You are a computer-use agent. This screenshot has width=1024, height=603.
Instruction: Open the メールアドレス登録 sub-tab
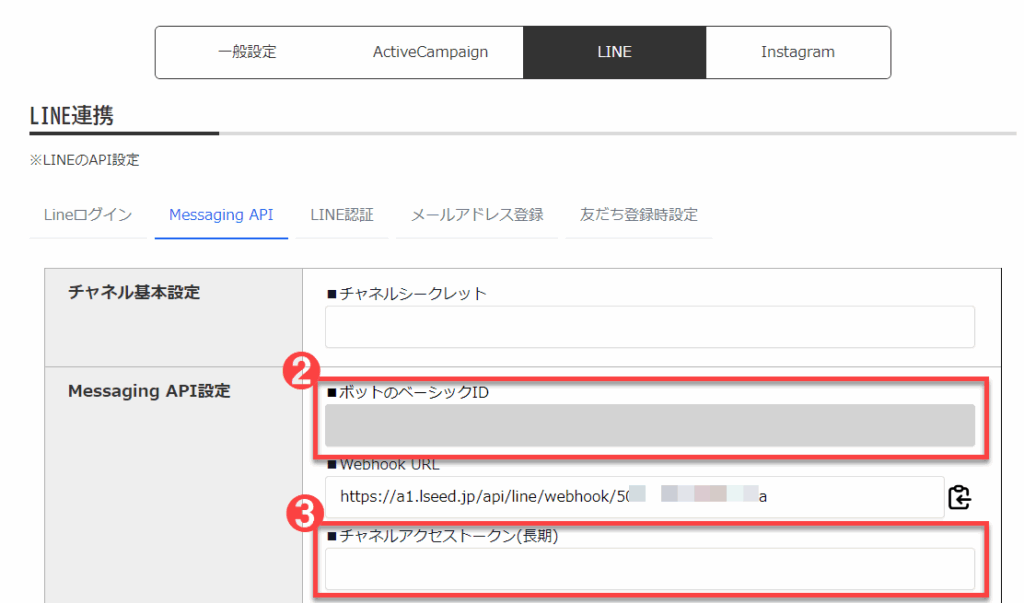point(476,215)
